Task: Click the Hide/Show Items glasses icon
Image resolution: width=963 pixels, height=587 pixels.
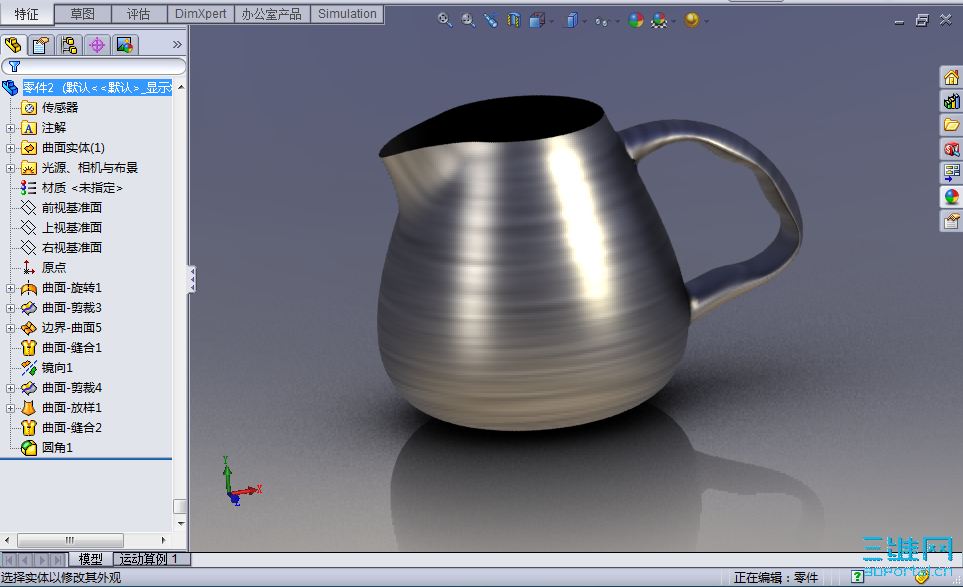Action: [x=602, y=21]
